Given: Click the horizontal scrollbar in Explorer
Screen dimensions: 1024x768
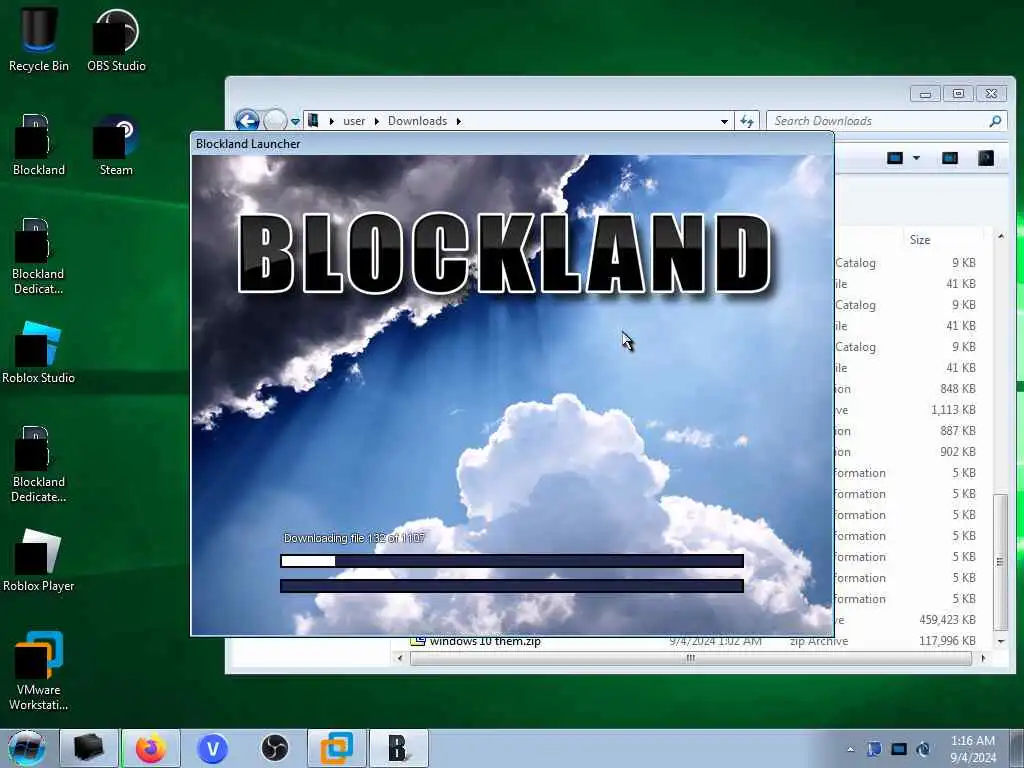Looking at the screenshot, I should pos(690,658).
